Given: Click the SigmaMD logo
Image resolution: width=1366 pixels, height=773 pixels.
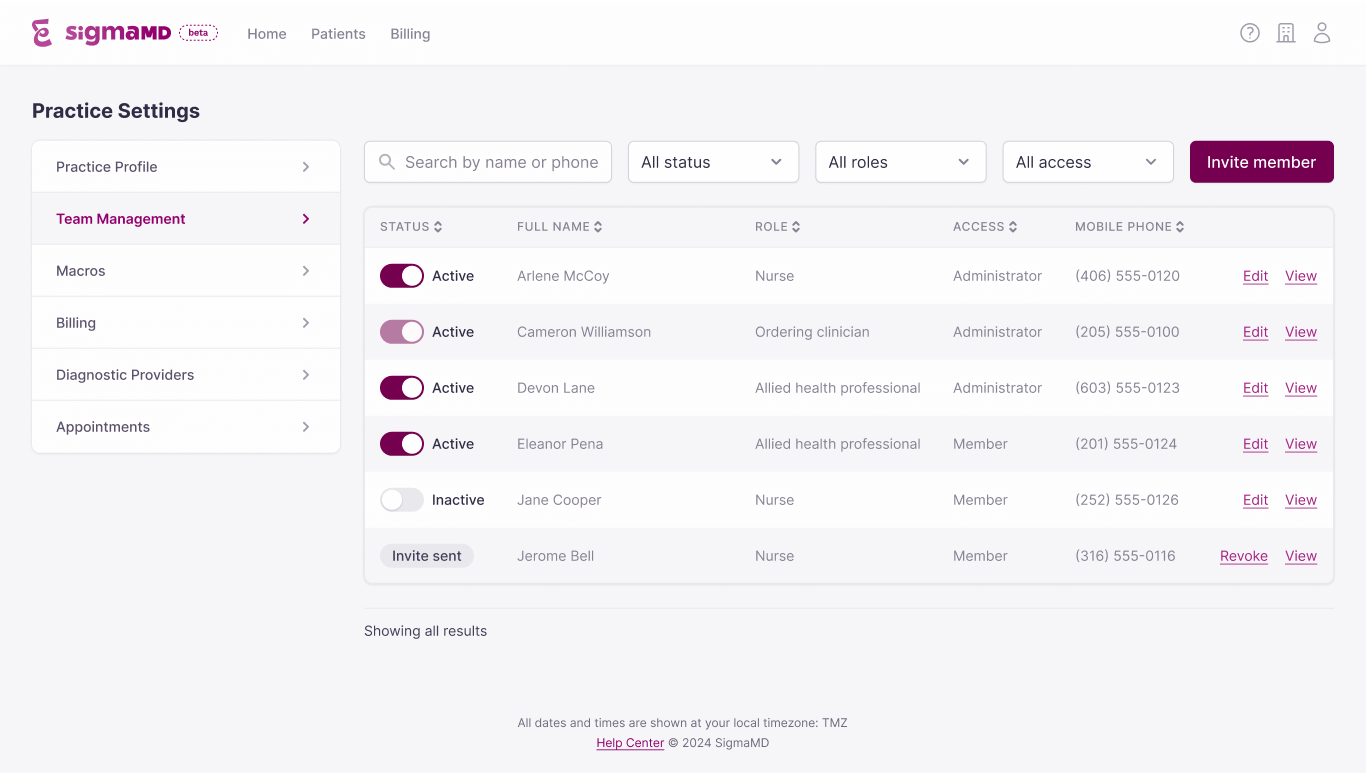Looking at the screenshot, I should (100, 31).
